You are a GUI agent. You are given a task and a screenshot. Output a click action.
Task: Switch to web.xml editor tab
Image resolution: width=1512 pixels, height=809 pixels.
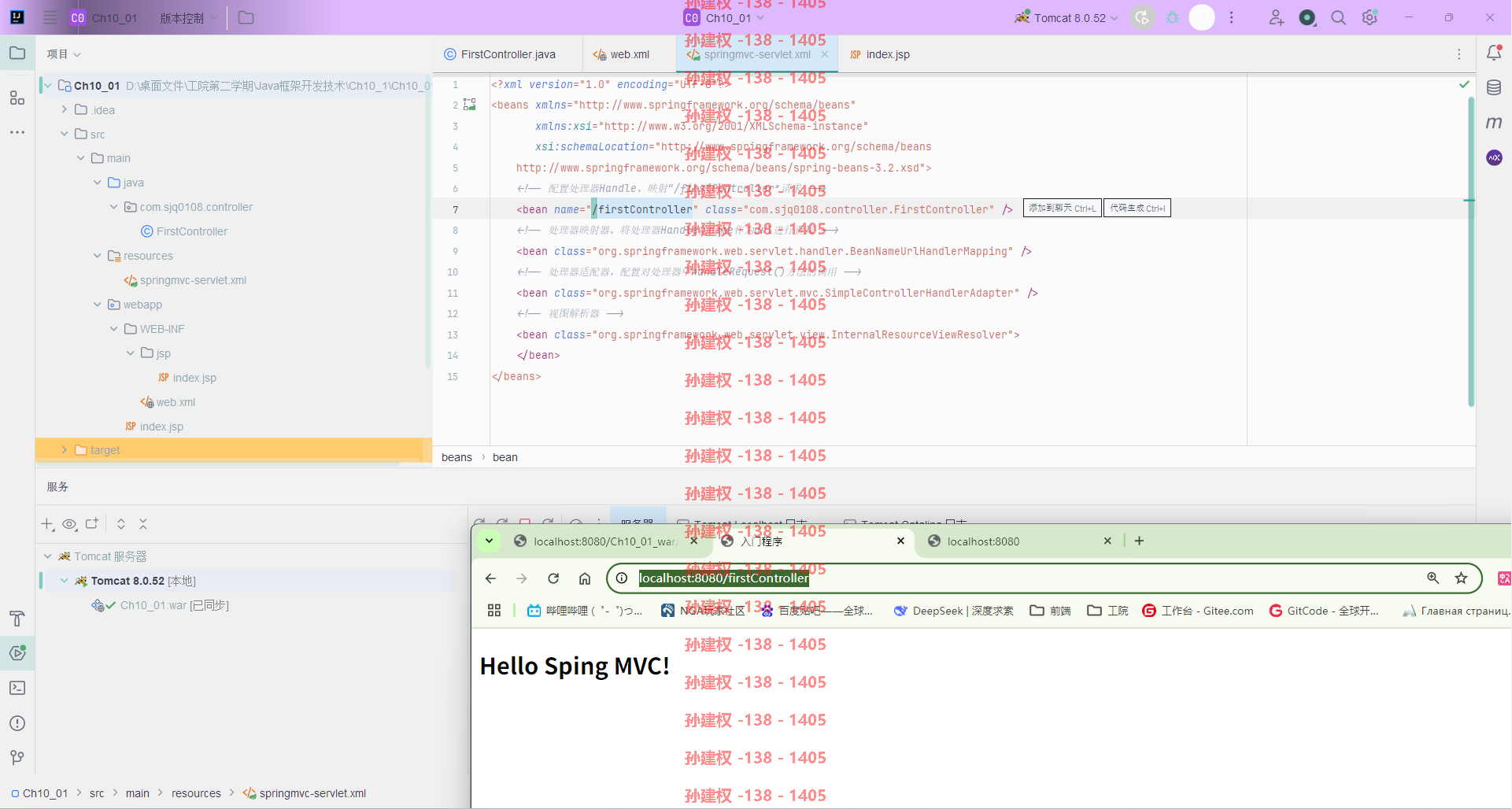622,54
